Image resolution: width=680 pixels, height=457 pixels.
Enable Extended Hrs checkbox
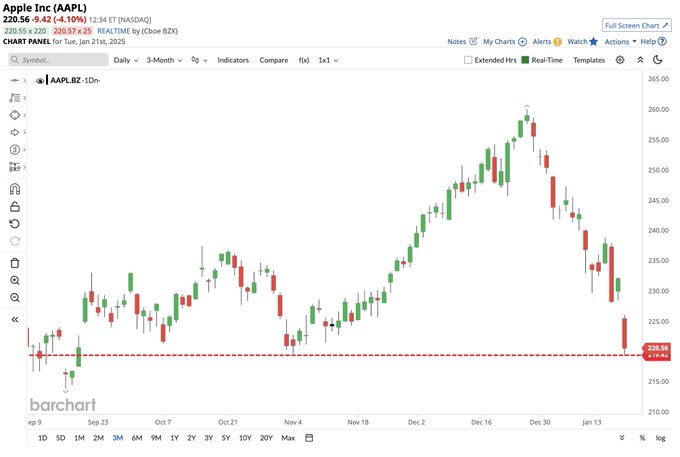pos(468,60)
